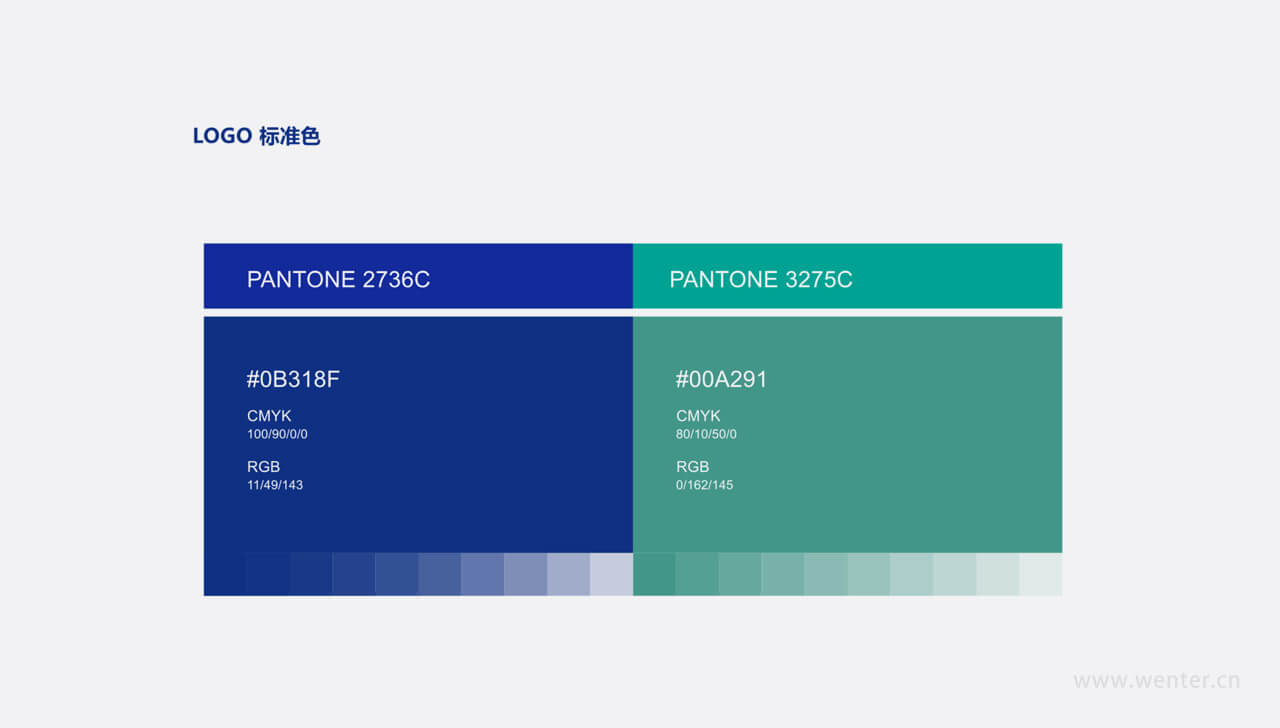Select the #00A291 hex code text

click(x=721, y=380)
